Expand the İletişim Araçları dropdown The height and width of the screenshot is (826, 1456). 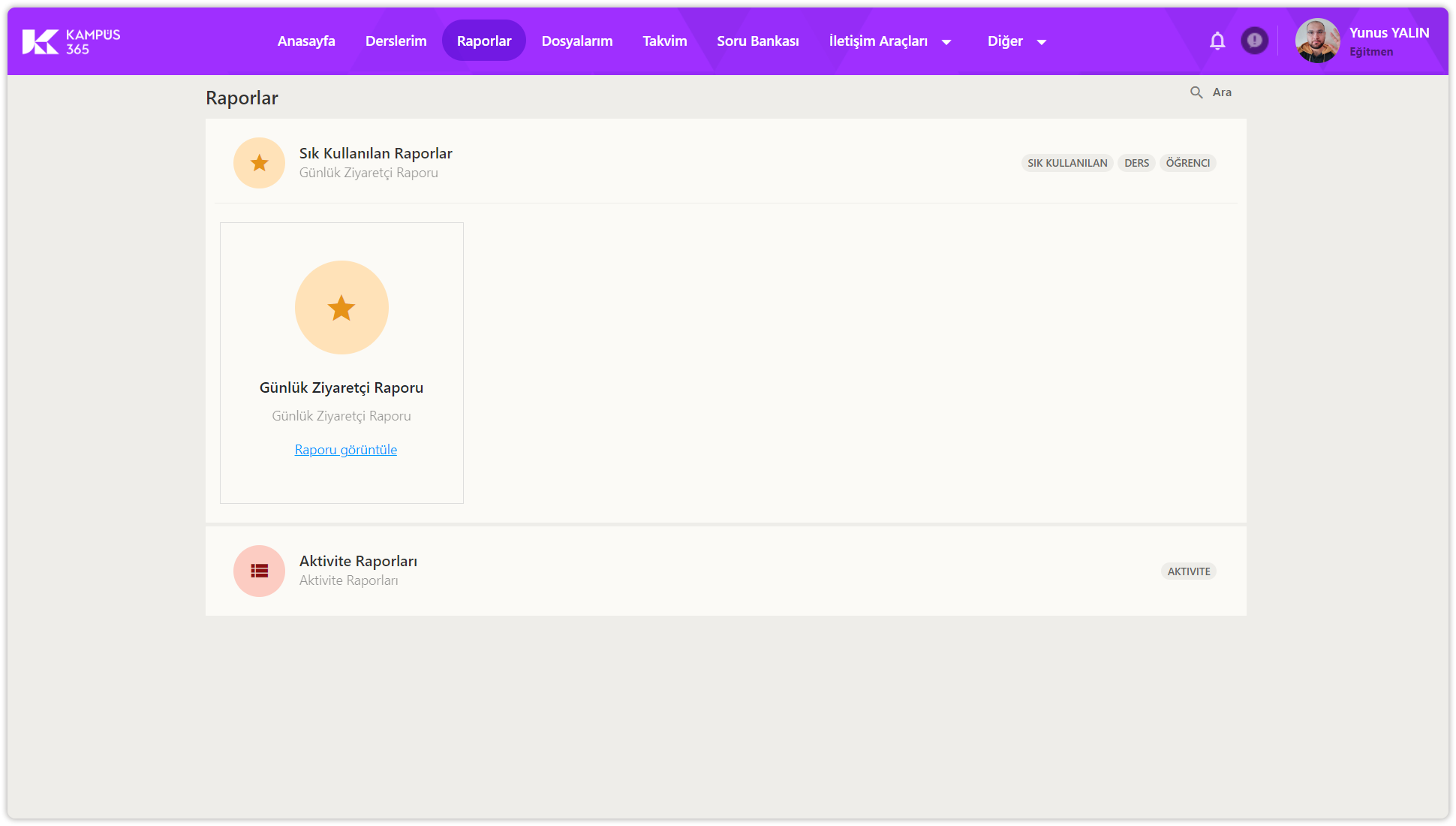(x=889, y=41)
